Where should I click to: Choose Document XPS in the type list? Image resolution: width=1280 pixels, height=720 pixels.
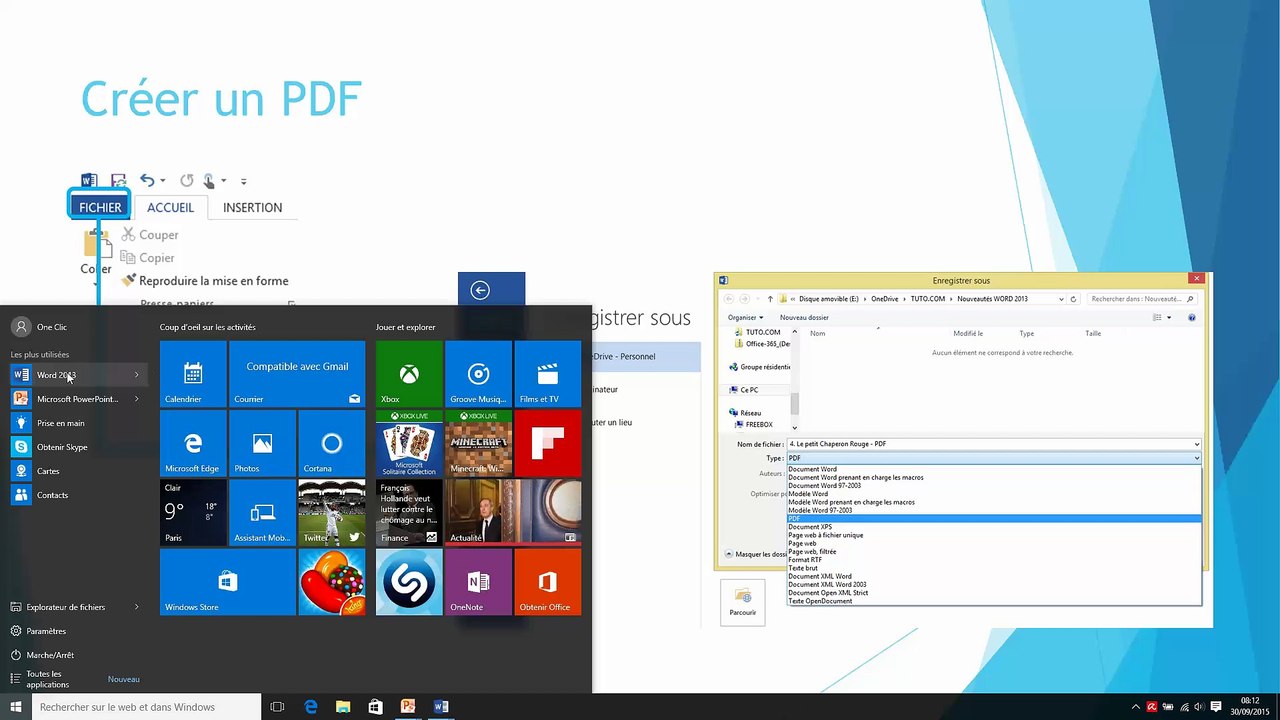[810, 527]
